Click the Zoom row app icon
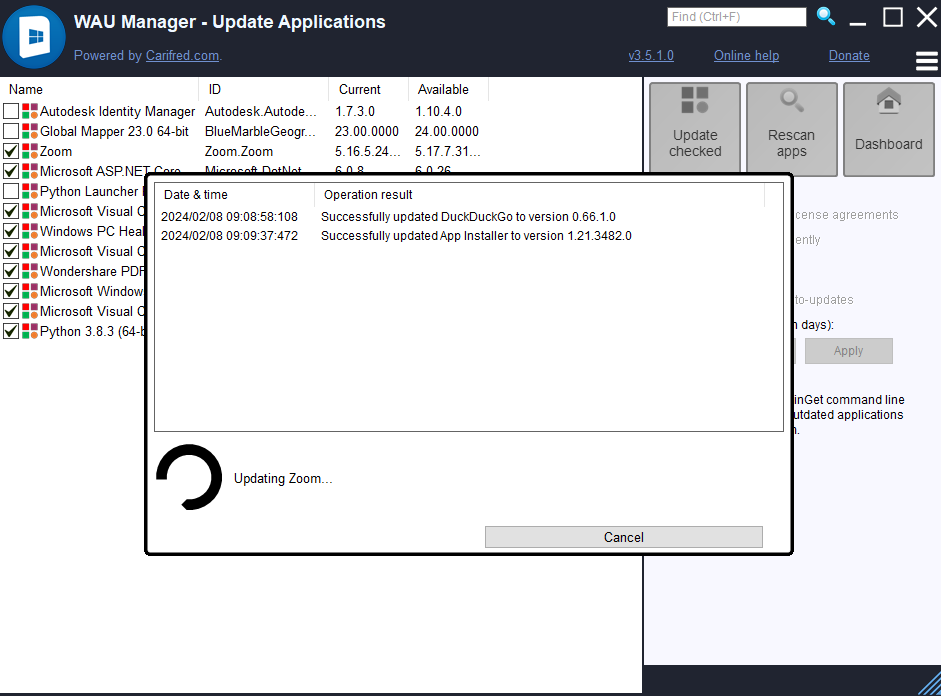This screenshot has height=696, width=941. [30, 151]
